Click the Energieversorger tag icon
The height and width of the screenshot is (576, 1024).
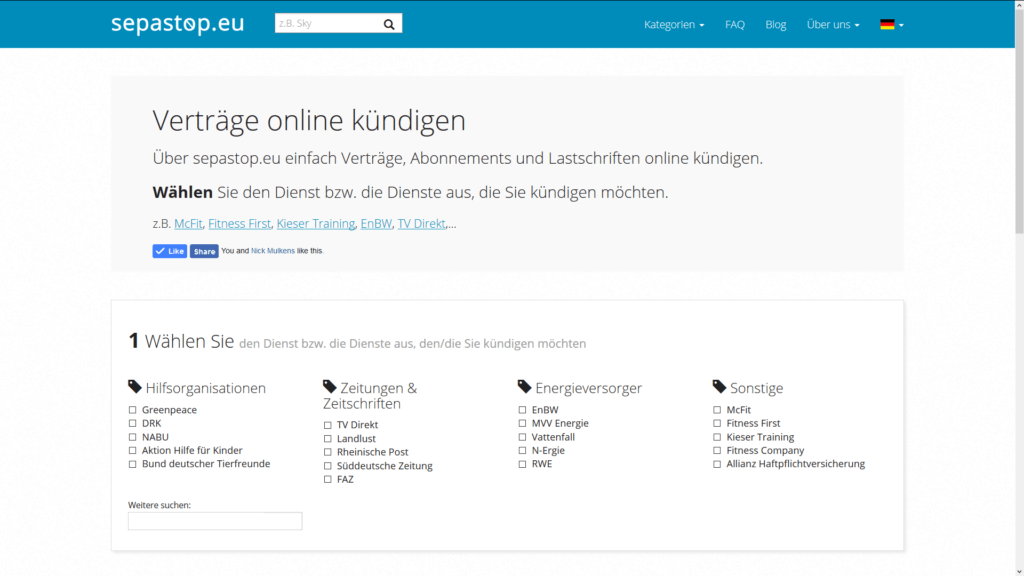(524, 387)
